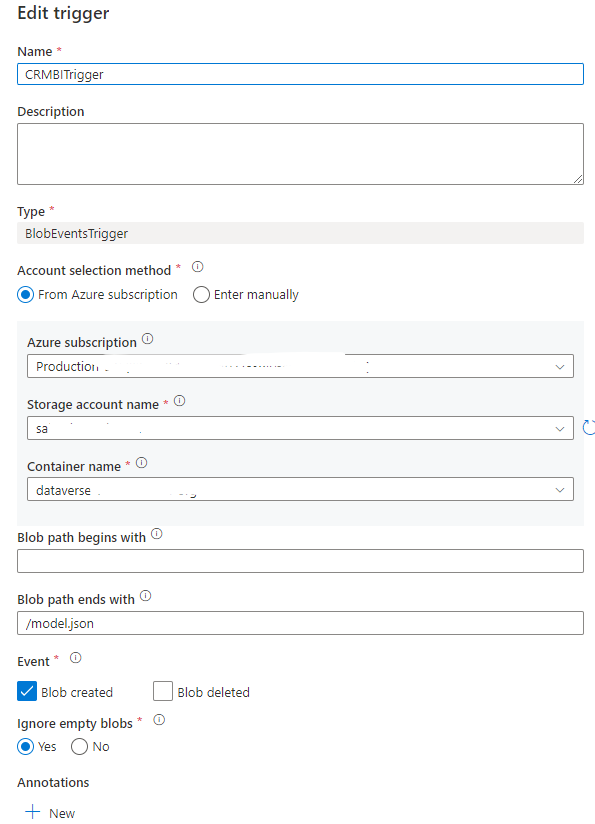The height and width of the screenshot is (824, 595).
Task: Click info icon beside Blob path ends with
Action: click(x=146, y=596)
